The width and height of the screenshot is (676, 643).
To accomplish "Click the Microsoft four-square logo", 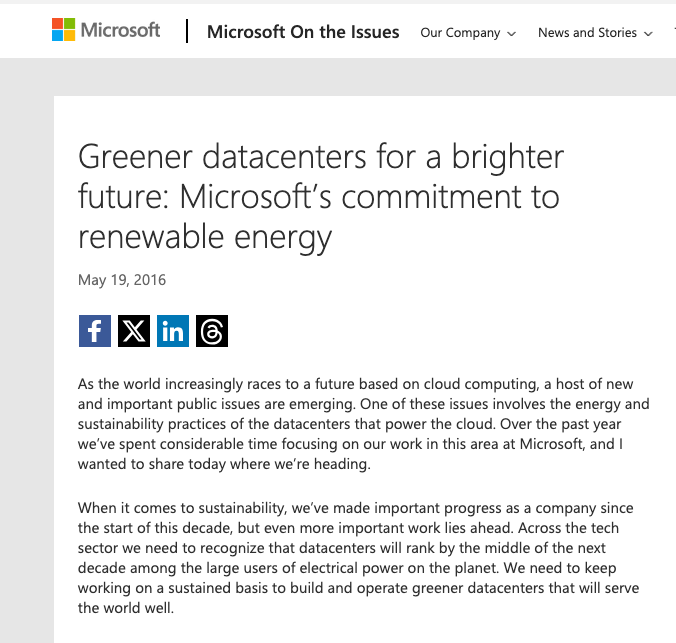I will (63, 31).
